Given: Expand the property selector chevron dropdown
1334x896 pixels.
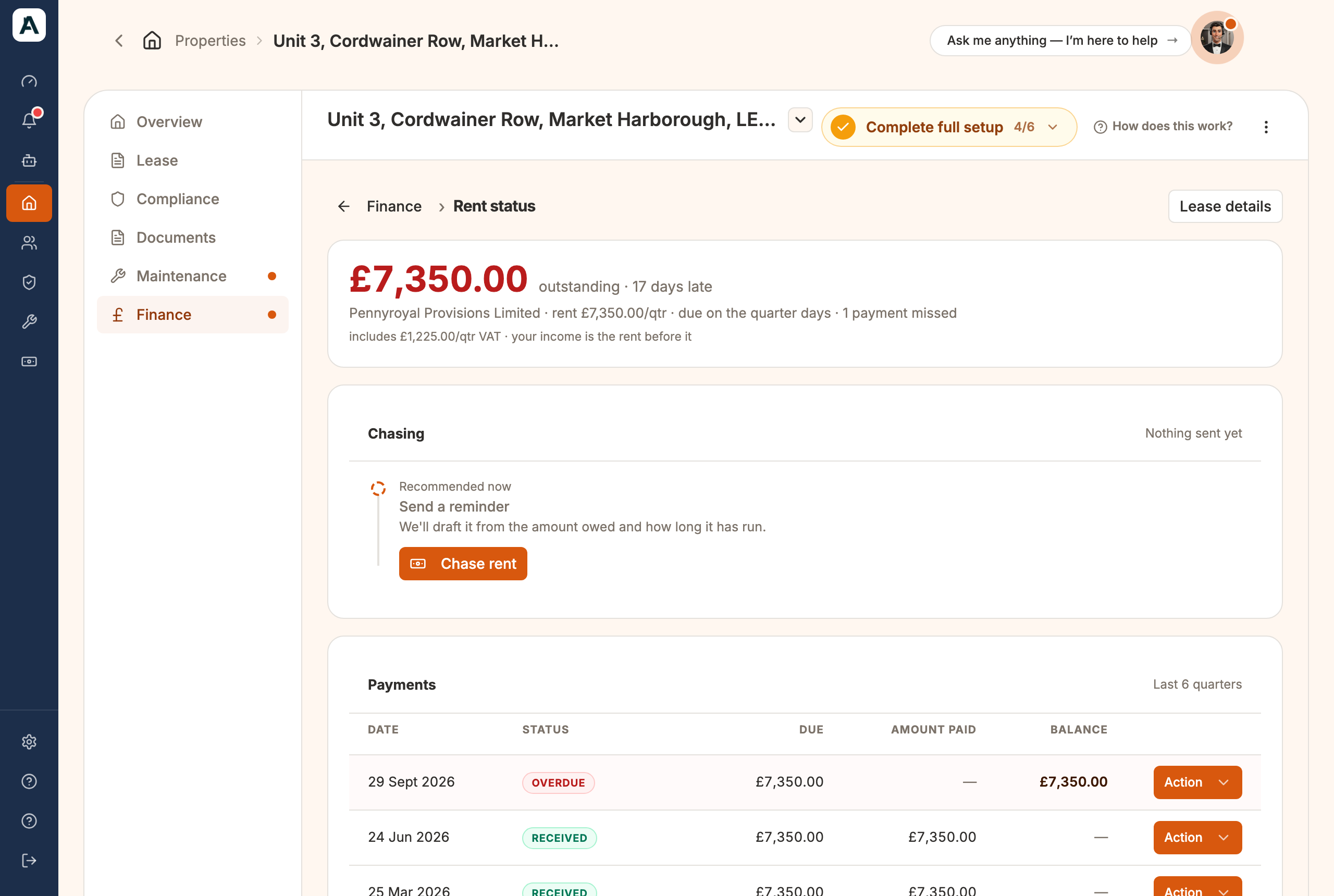Looking at the screenshot, I should (800, 120).
